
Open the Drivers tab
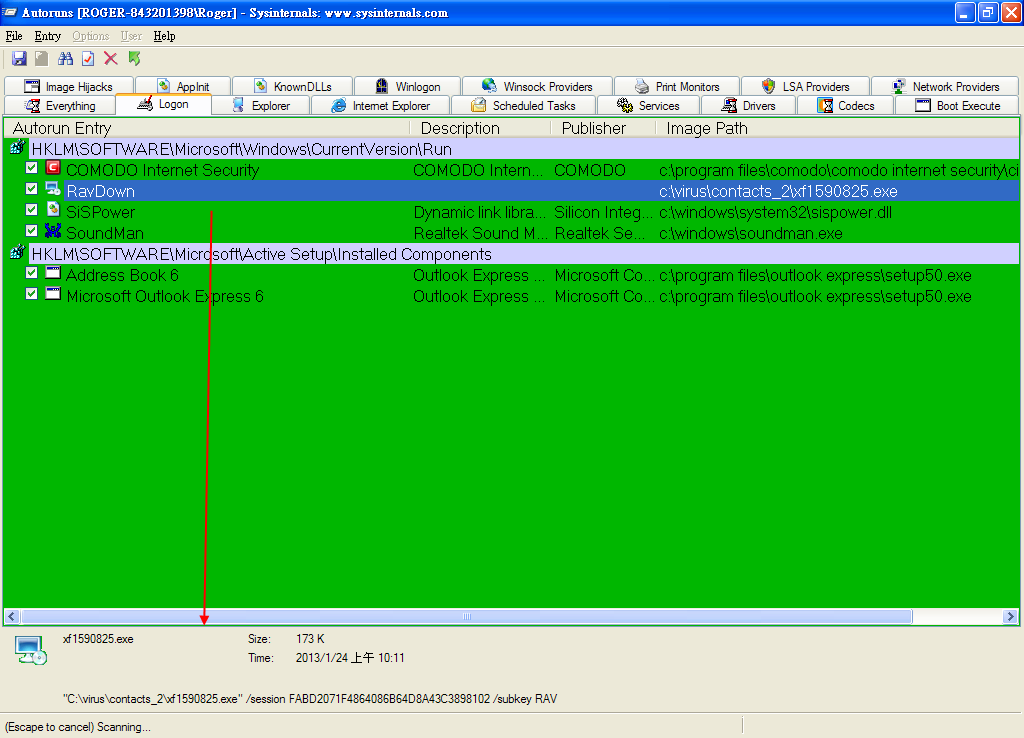pyautogui.click(x=748, y=106)
